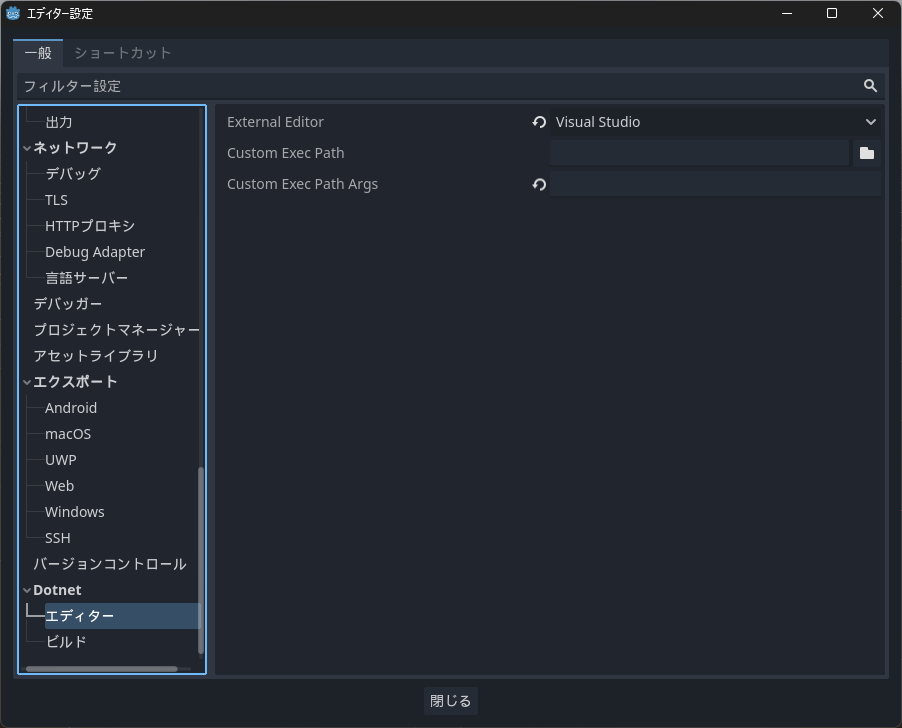Select 出力 in the settings tree

click(59, 122)
